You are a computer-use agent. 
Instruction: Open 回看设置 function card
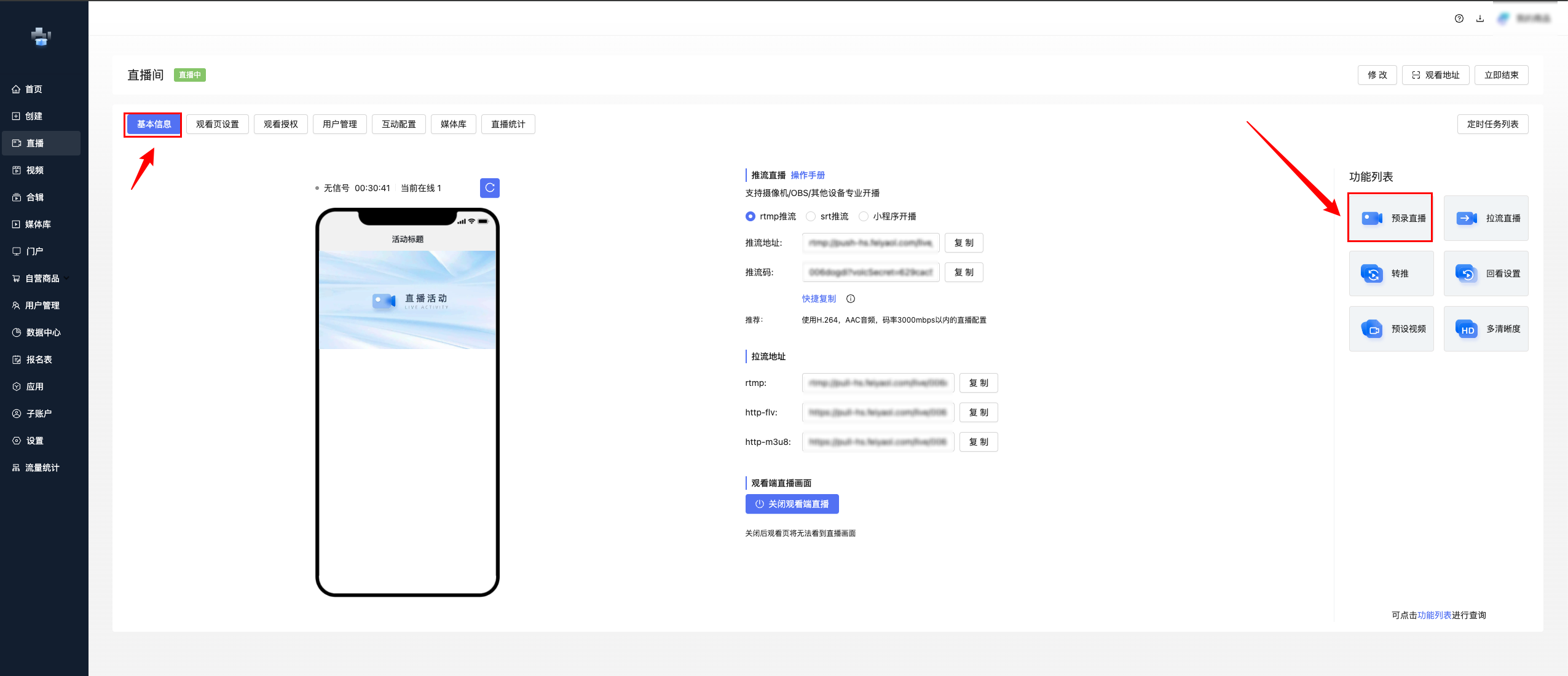coord(1485,273)
